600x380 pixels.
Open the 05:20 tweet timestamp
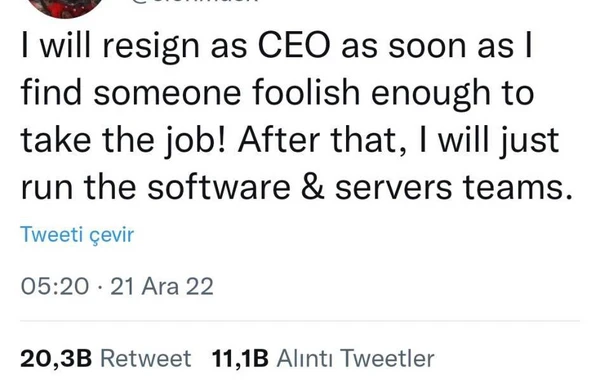[x=54, y=287]
